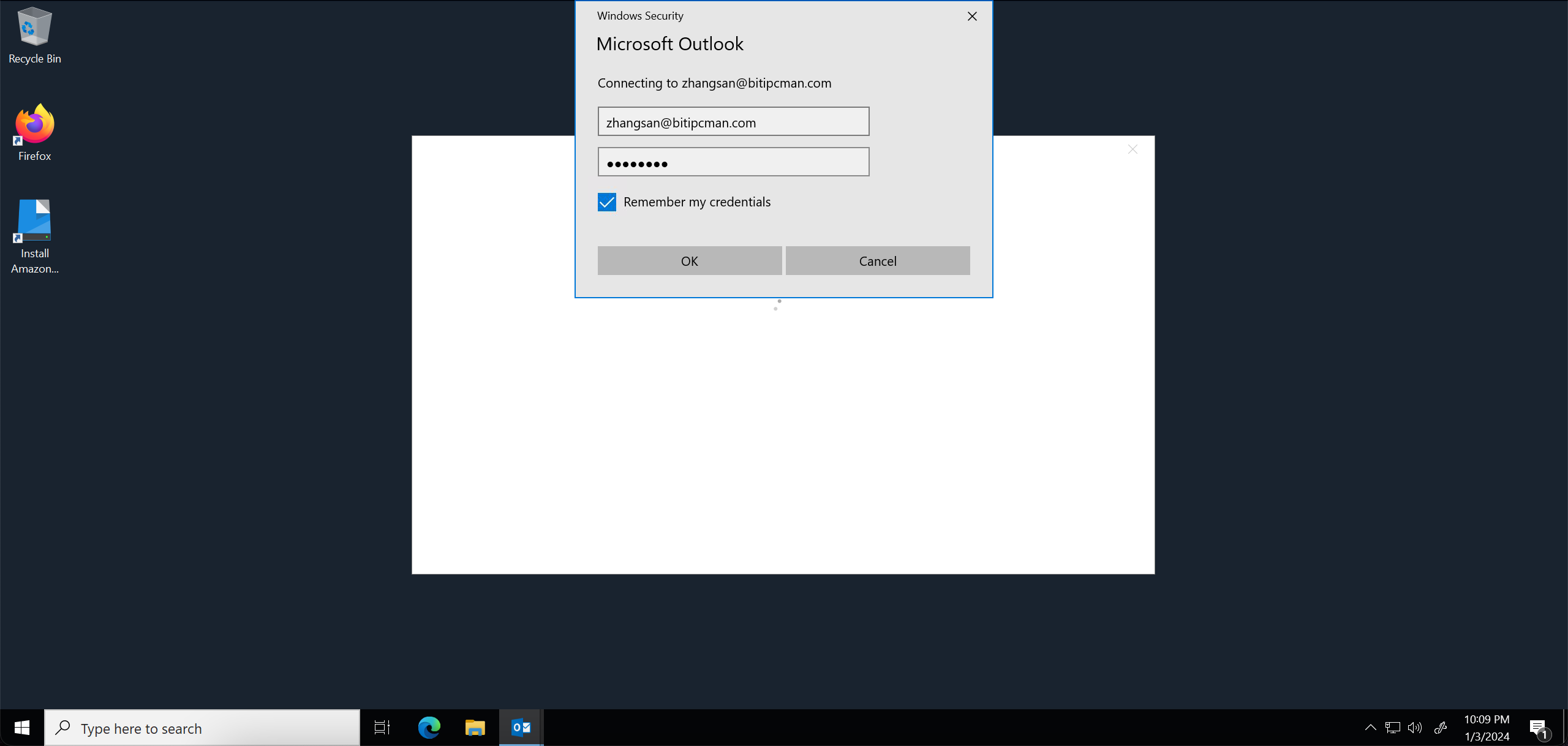Click the password field

tap(733, 162)
